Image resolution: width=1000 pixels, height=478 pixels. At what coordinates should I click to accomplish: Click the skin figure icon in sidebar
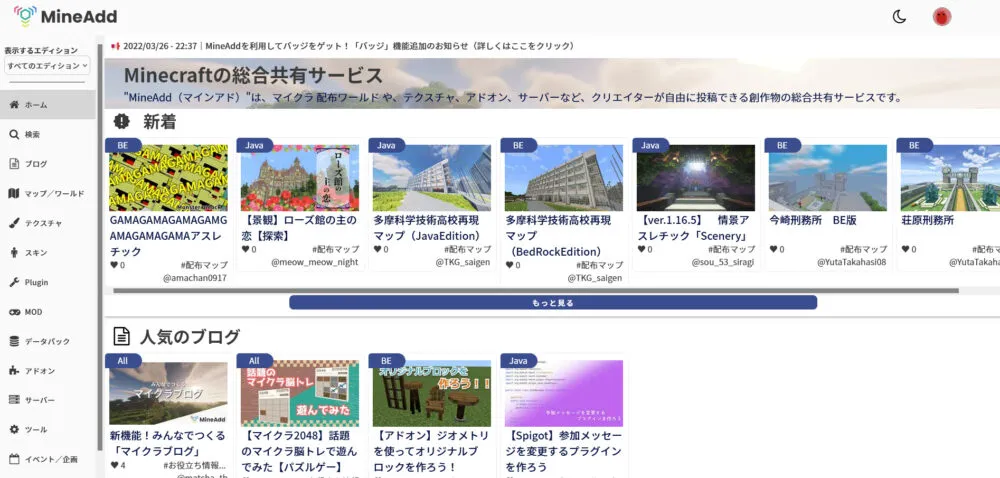point(14,253)
